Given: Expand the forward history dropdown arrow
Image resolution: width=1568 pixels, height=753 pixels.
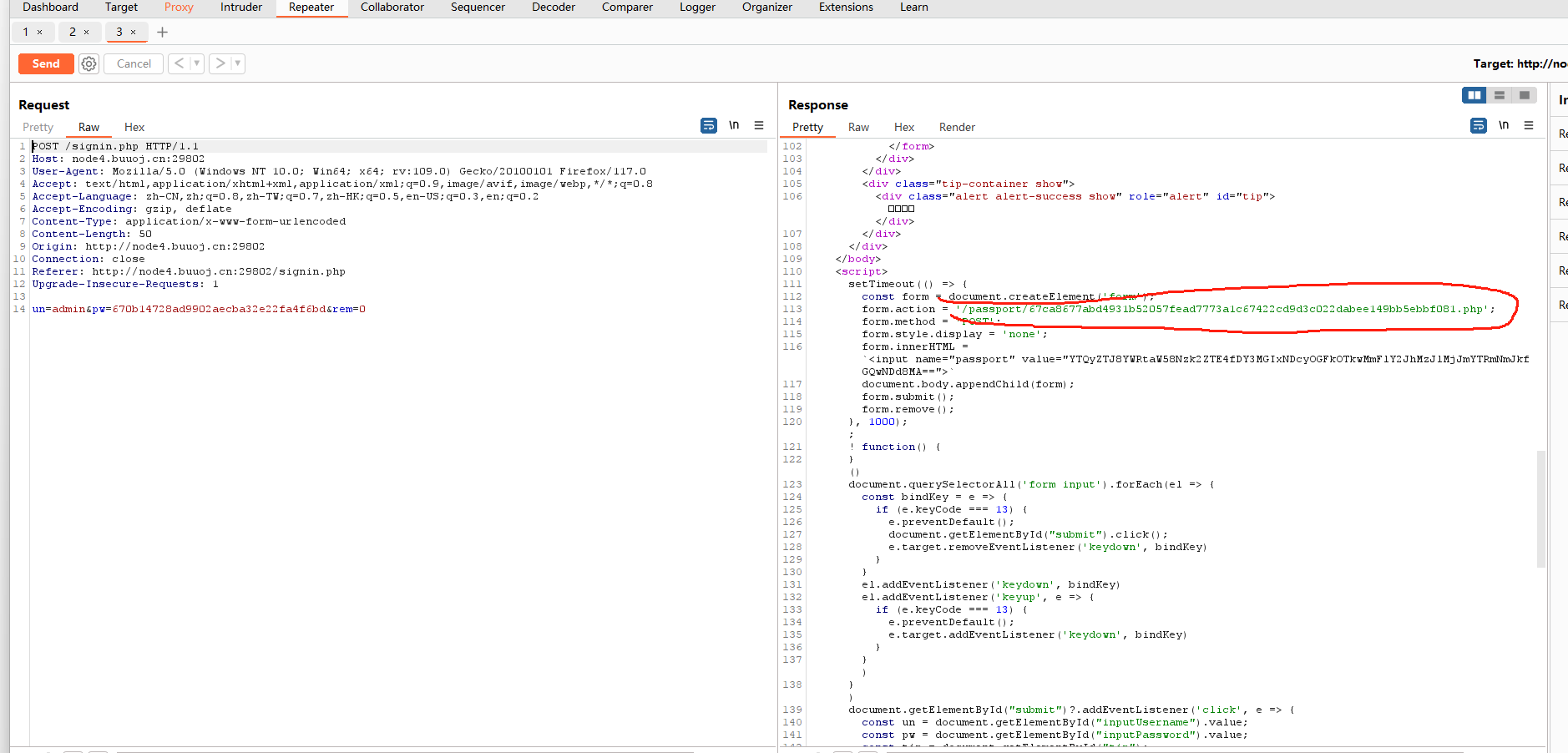Looking at the screenshot, I should [x=238, y=63].
